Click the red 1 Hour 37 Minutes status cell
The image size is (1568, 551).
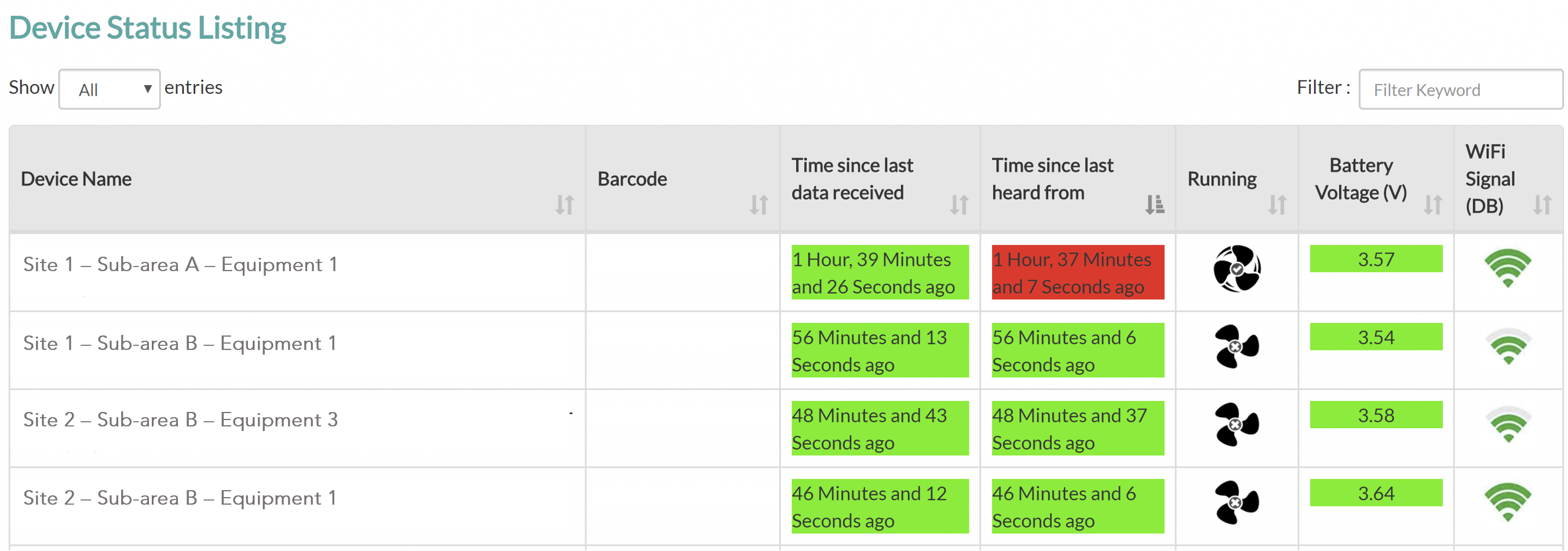[x=1077, y=272]
